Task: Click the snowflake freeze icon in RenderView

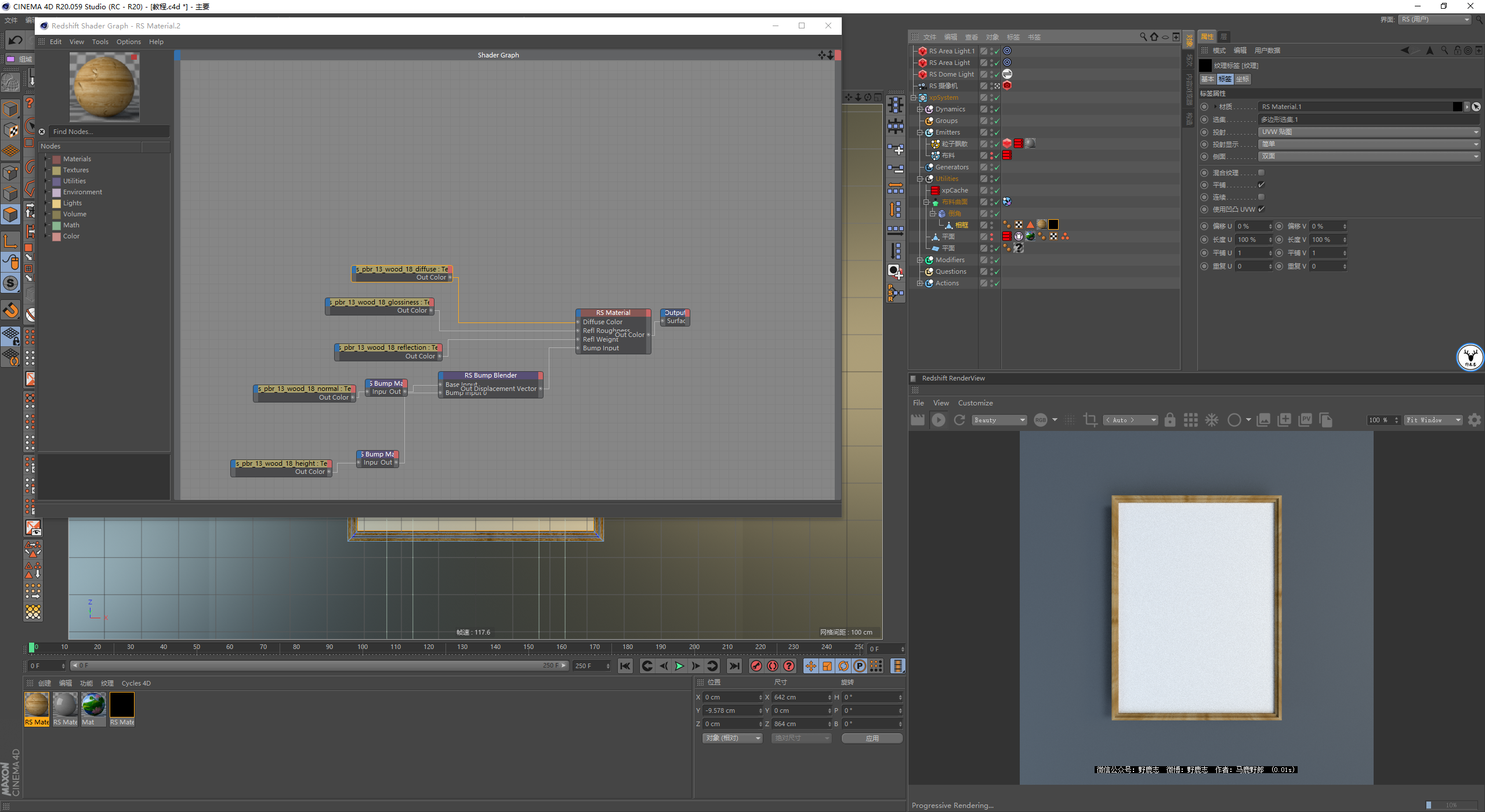Action: [1212, 420]
